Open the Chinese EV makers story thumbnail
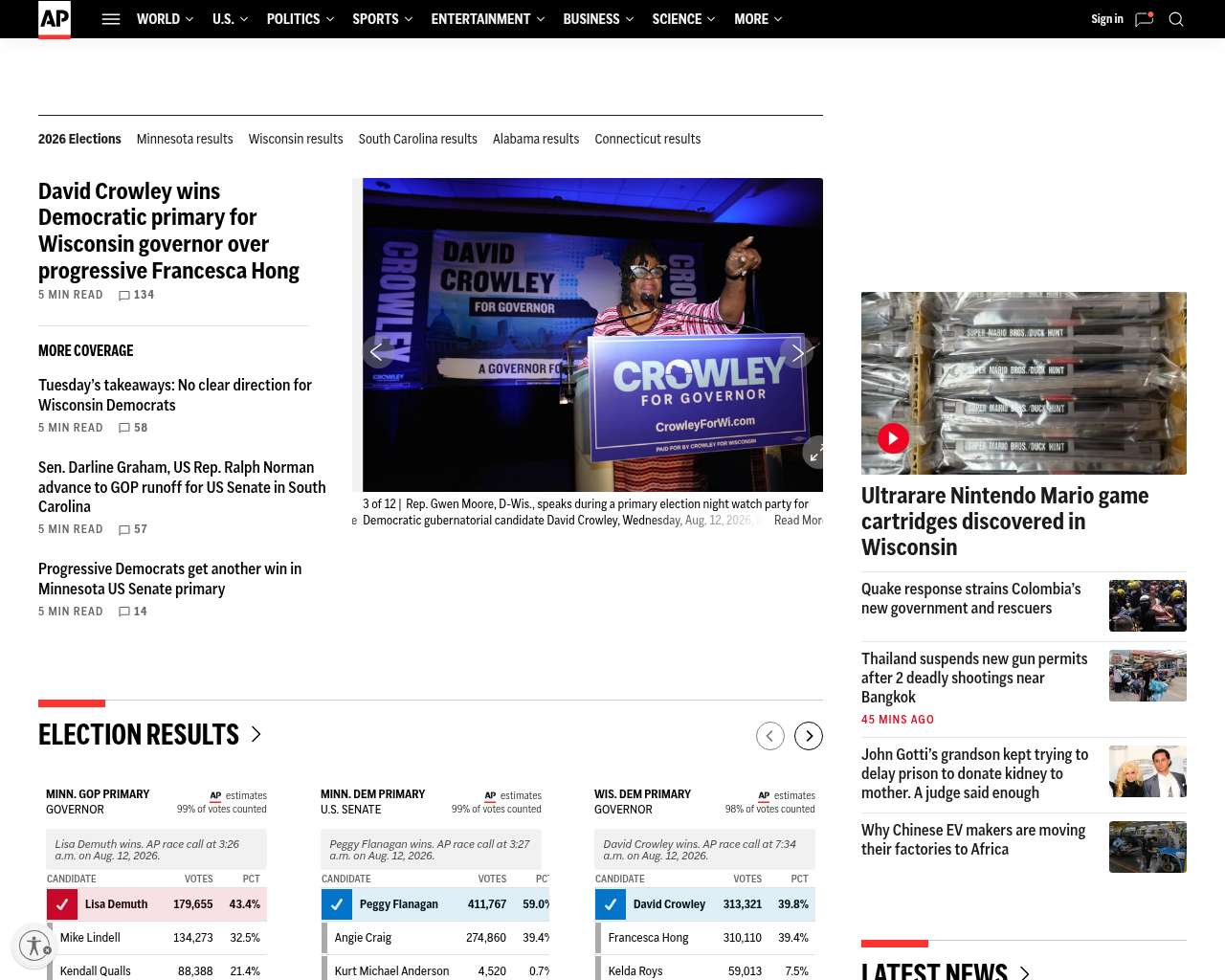Screen dimensions: 1225x980 1147,847
